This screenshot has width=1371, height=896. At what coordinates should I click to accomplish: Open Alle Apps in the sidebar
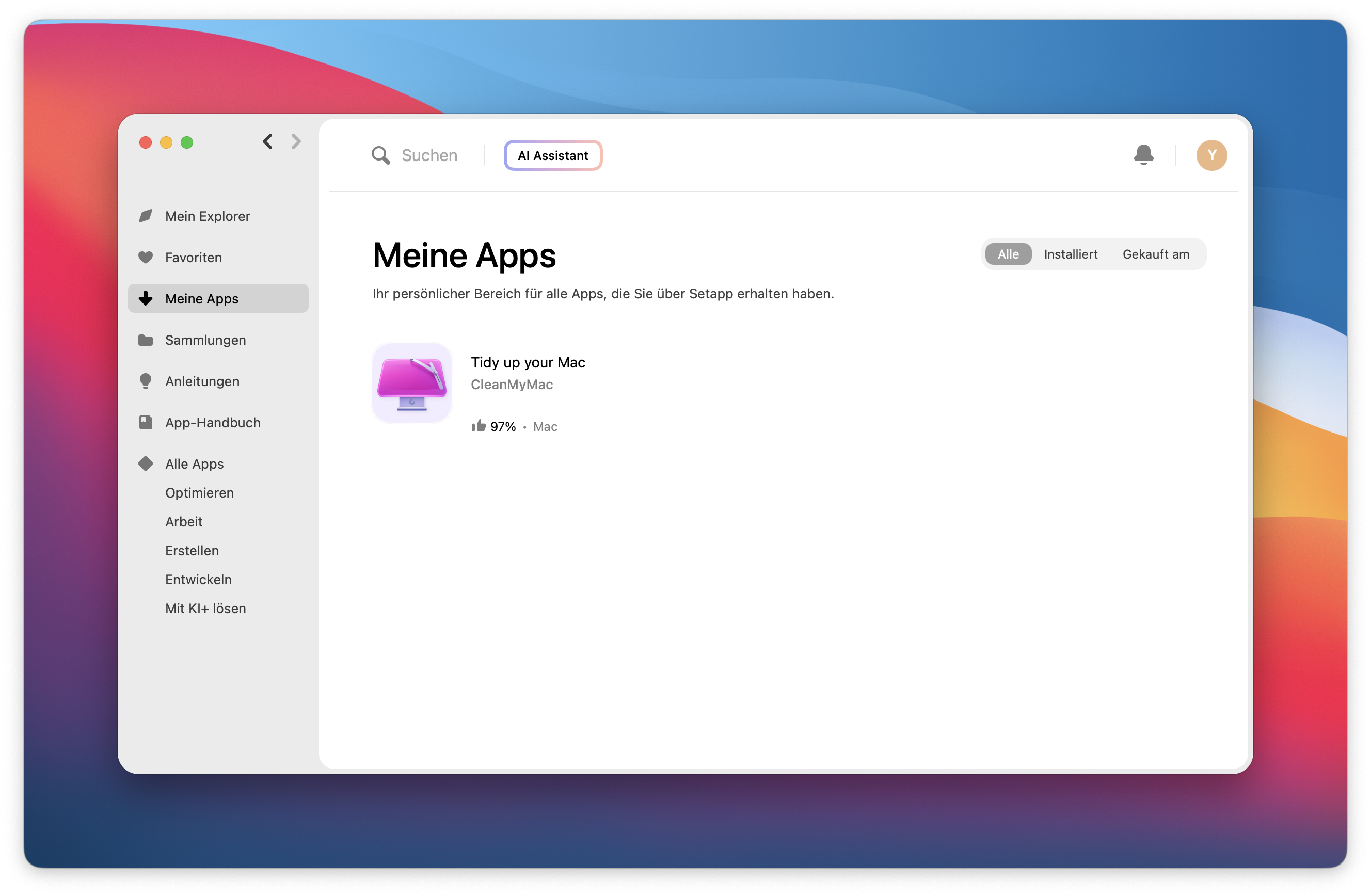218,463
